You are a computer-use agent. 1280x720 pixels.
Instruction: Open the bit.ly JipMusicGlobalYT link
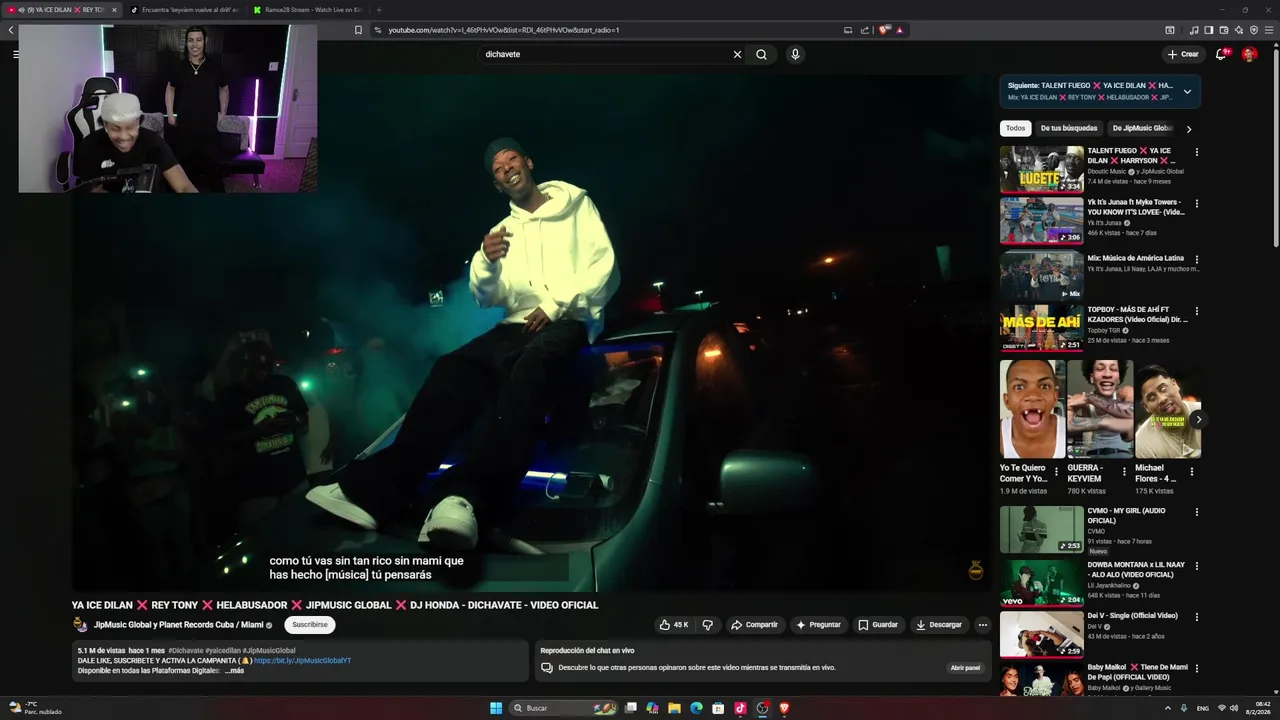(302, 661)
